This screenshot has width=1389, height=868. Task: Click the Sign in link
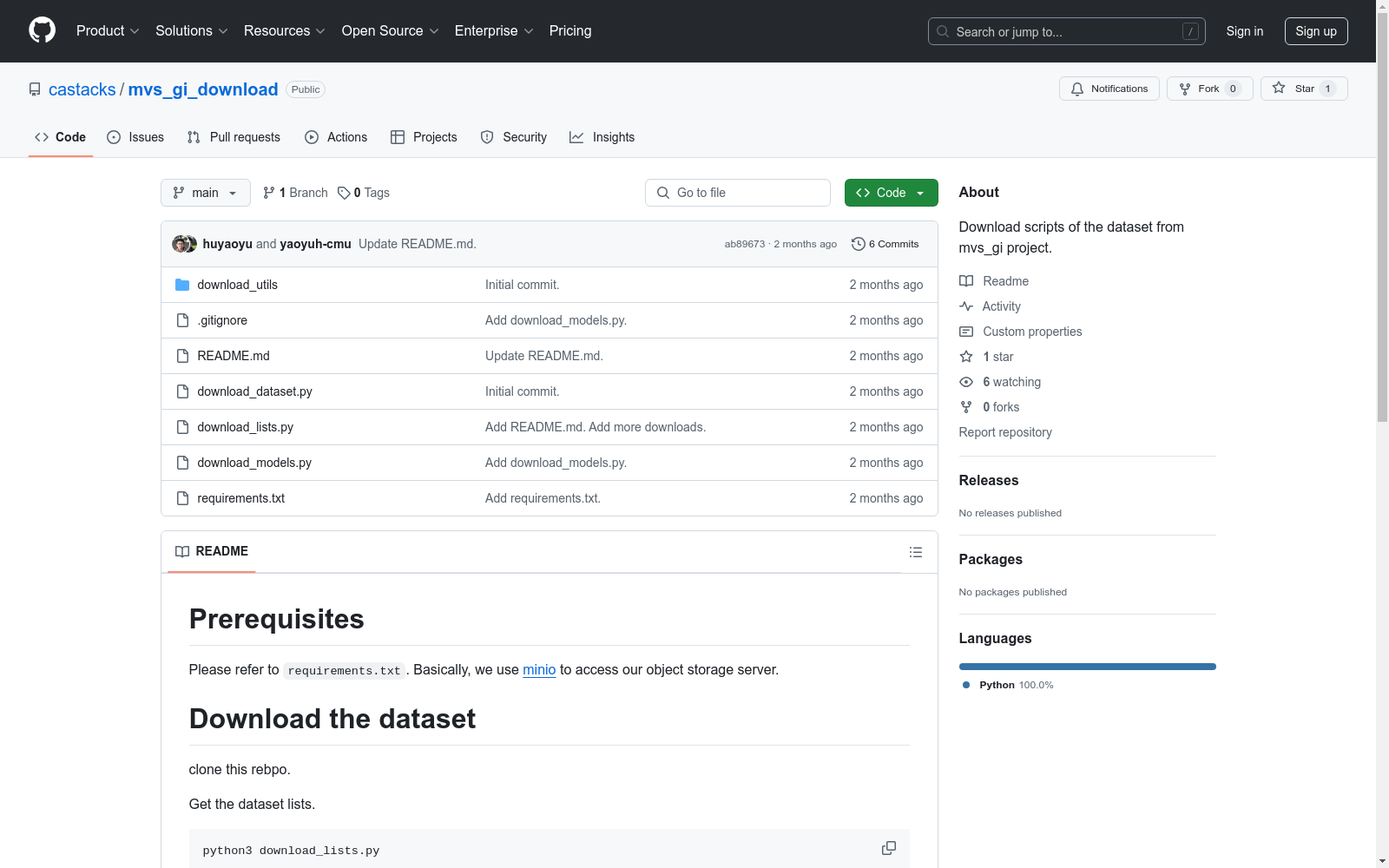pyautogui.click(x=1245, y=31)
